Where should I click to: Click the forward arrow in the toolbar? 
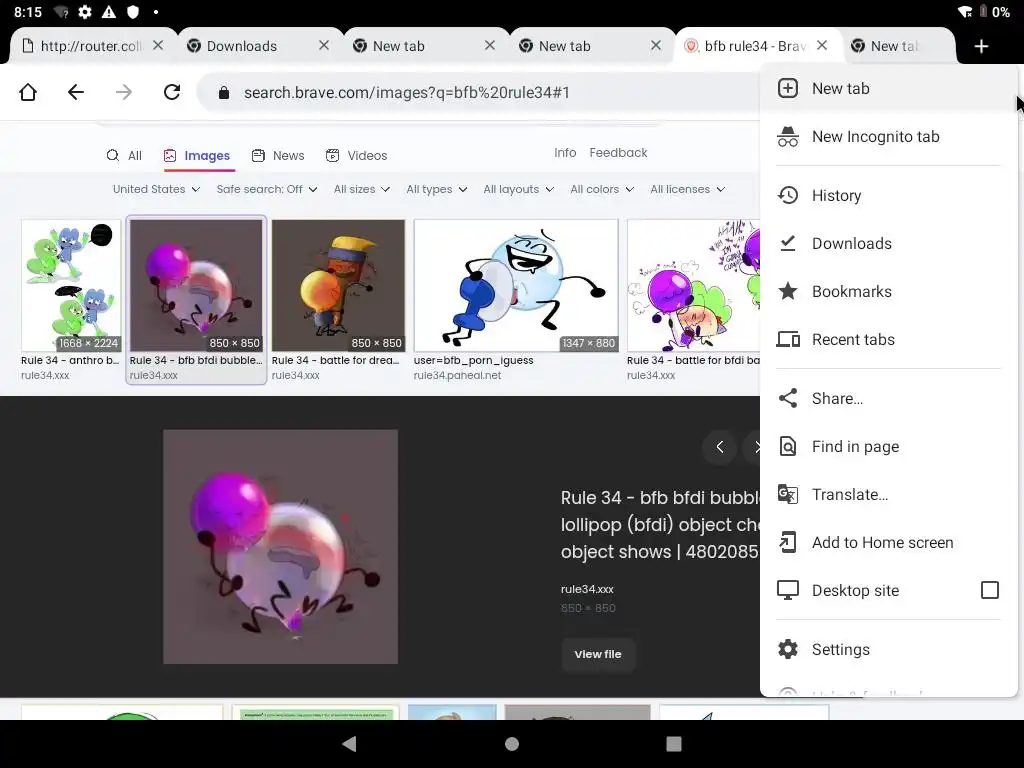tap(123, 92)
